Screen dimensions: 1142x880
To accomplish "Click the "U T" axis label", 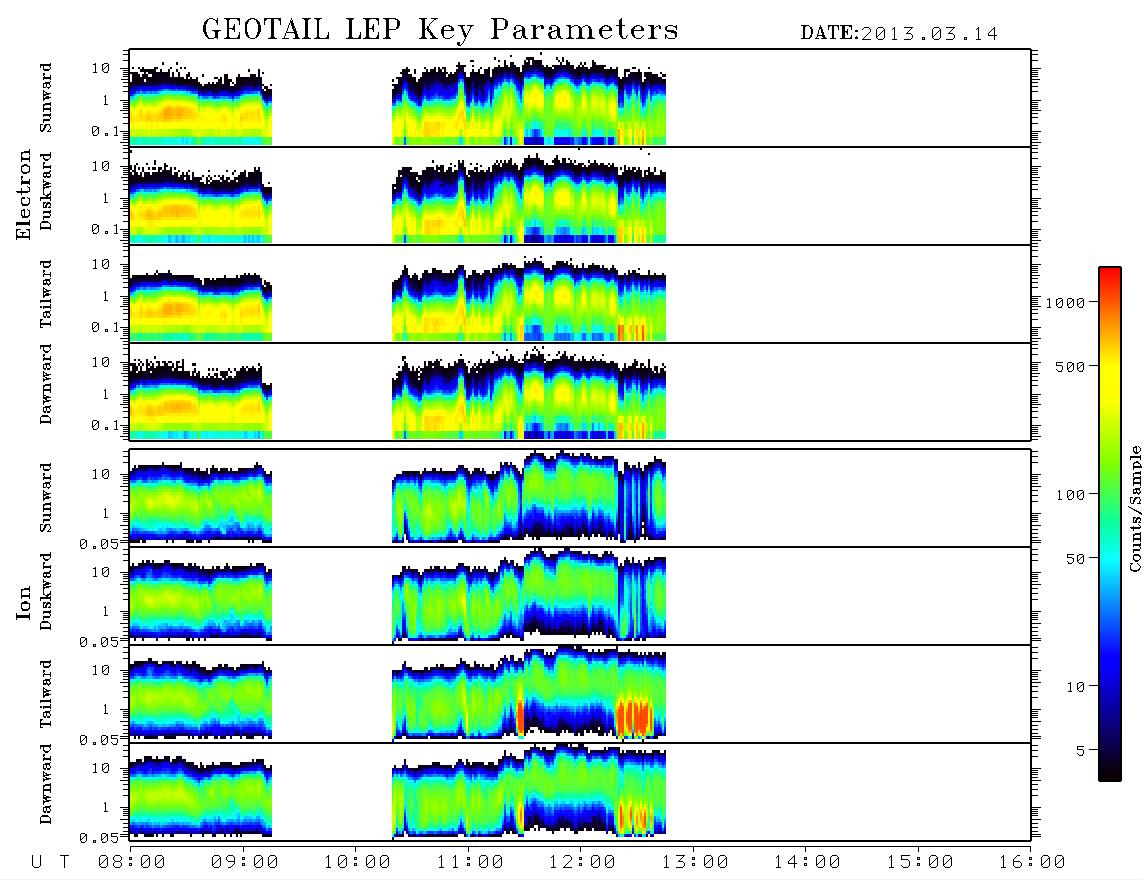I will click(x=51, y=863).
